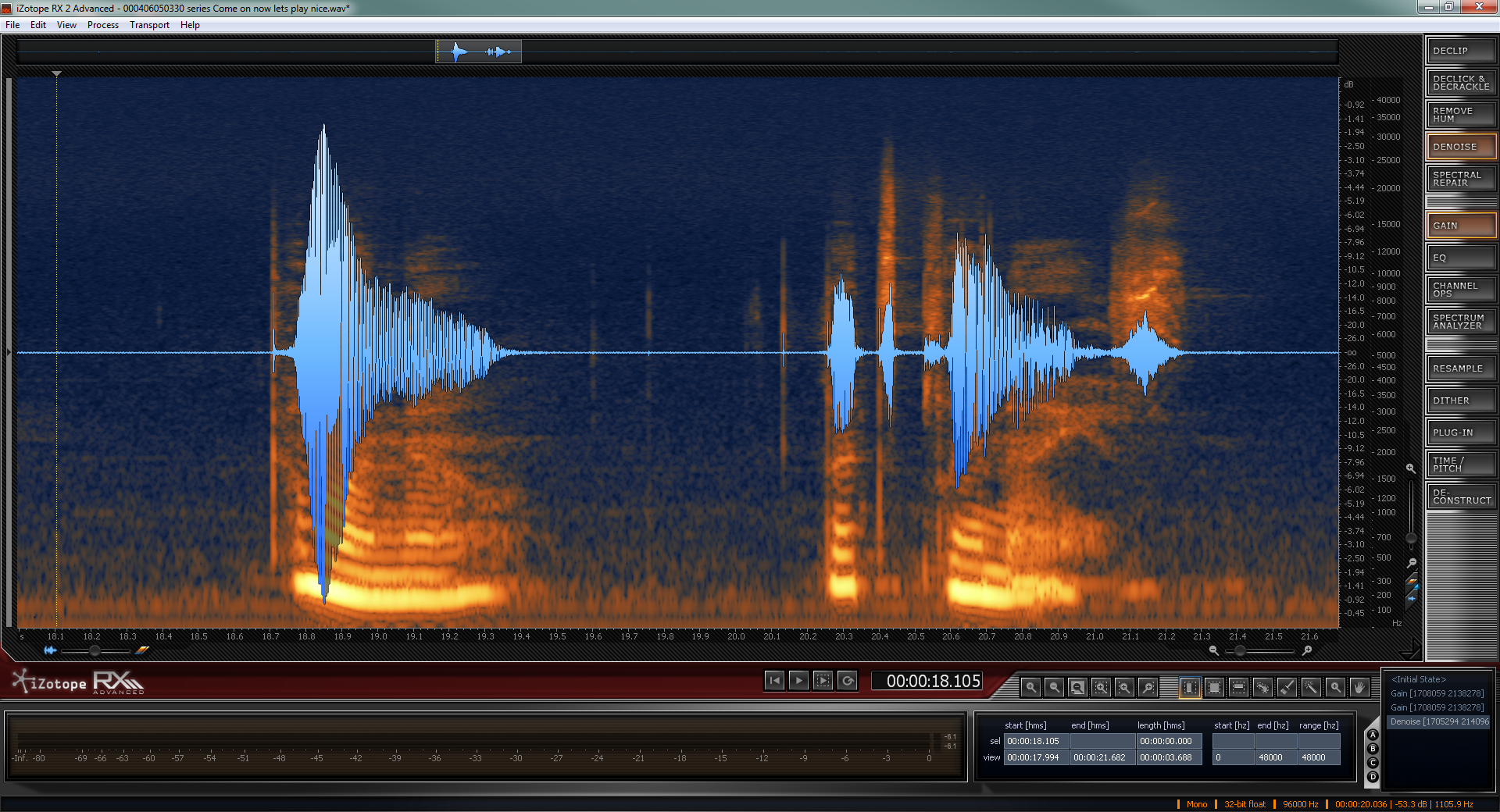Open the Spectrum Analyzer module
The height and width of the screenshot is (812, 1500).
(1461, 322)
